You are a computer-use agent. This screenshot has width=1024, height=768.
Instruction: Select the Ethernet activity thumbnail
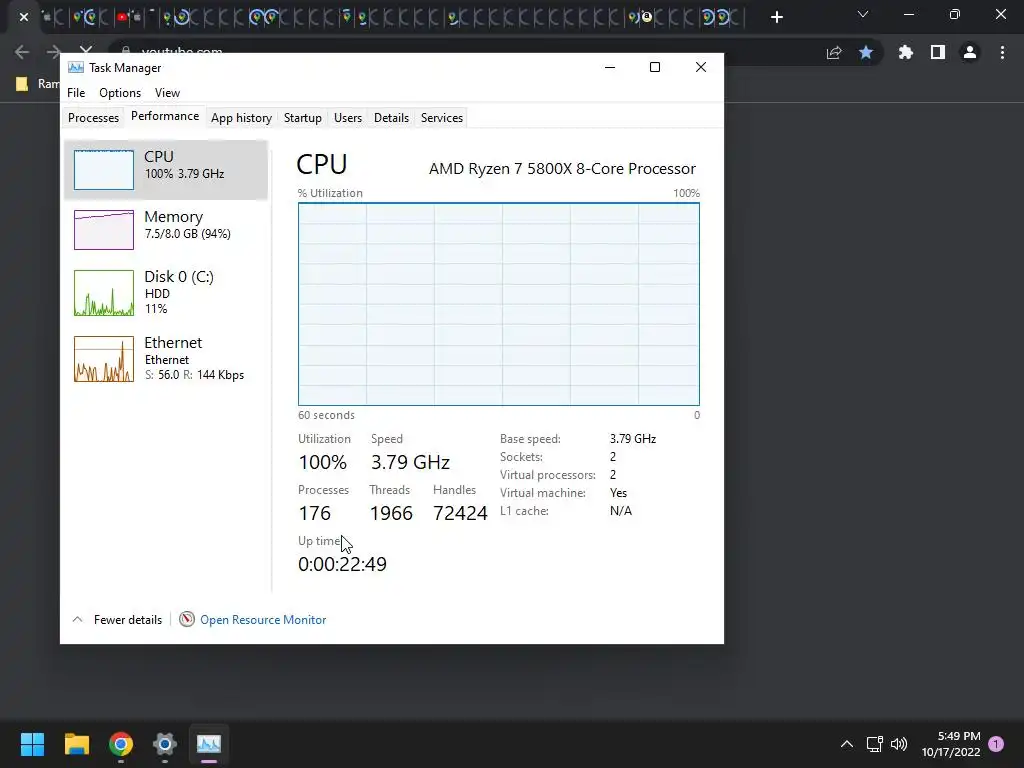tap(104, 359)
